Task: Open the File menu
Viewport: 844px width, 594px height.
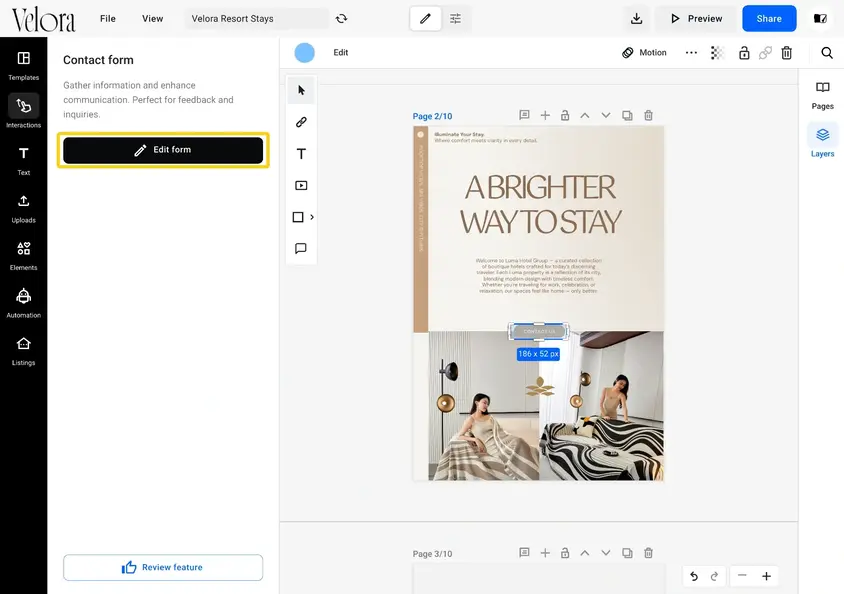Action: 108,19
